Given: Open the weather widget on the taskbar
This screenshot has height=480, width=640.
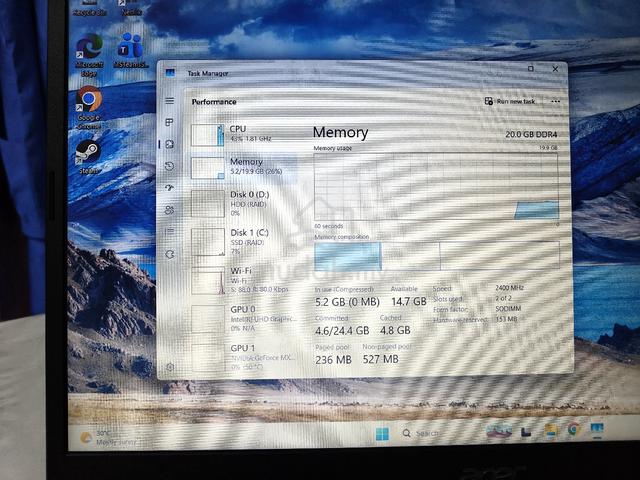Looking at the screenshot, I should (x=108, y=438).
